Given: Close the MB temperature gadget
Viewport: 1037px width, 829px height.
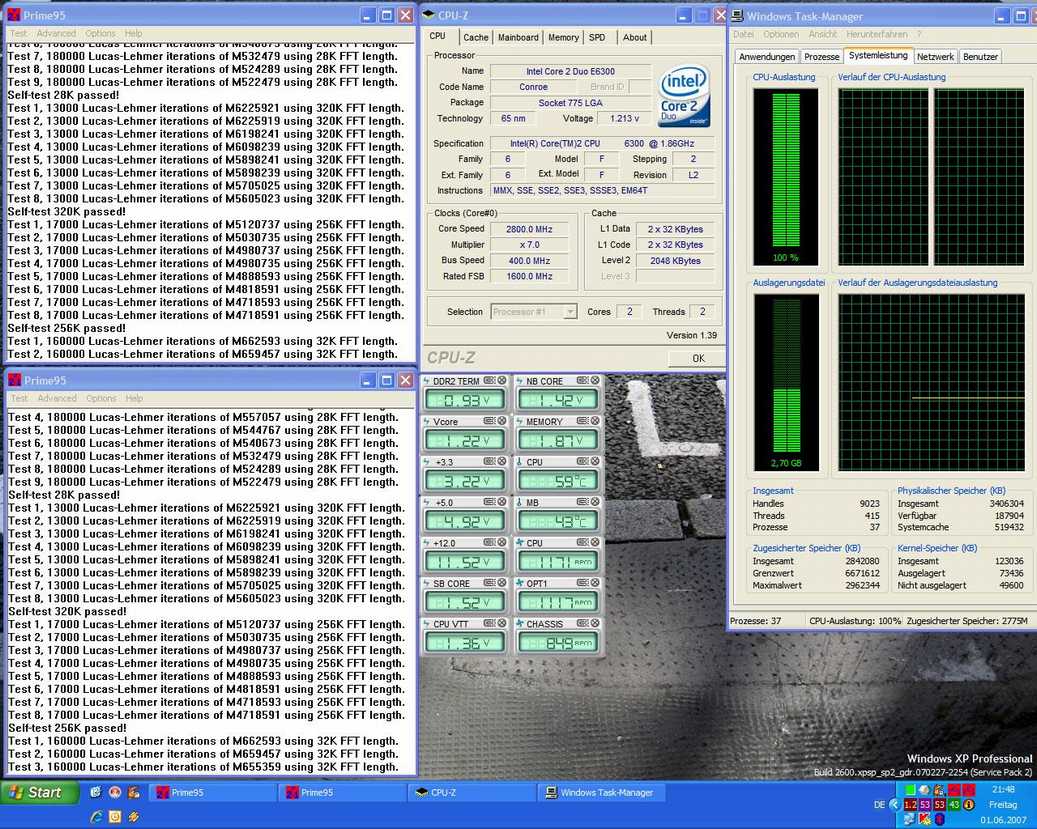Looking at the screenshot, I should [x=595, y=502].
